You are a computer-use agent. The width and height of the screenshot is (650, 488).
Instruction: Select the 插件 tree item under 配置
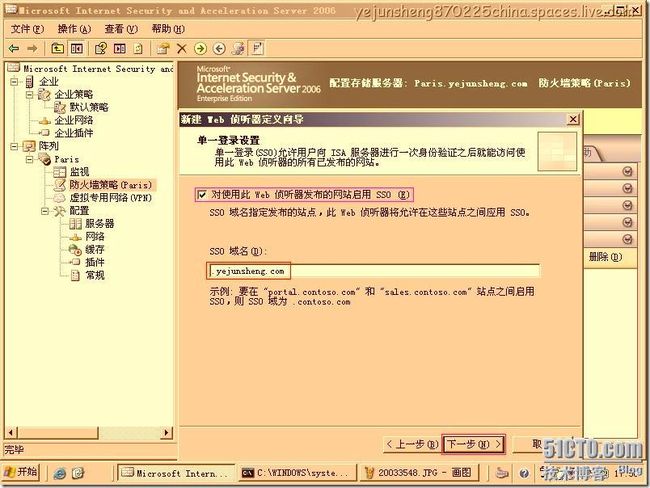(x=95, y=262)
